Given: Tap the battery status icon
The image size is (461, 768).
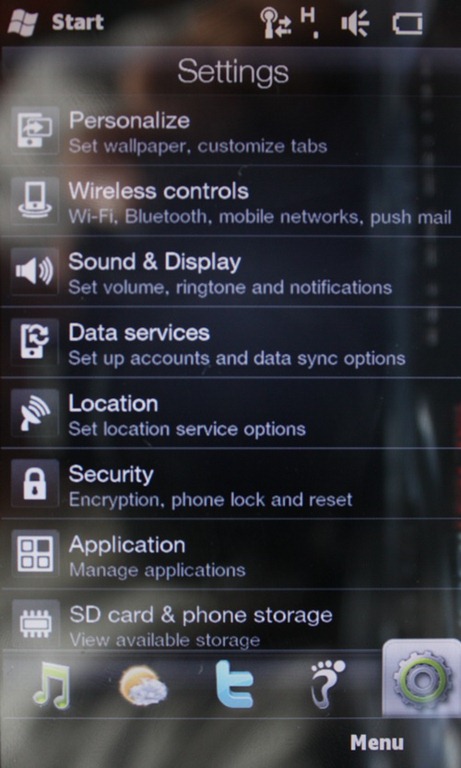Looking at the screenshot, I should pyautogui.click(x=408, y=24).
